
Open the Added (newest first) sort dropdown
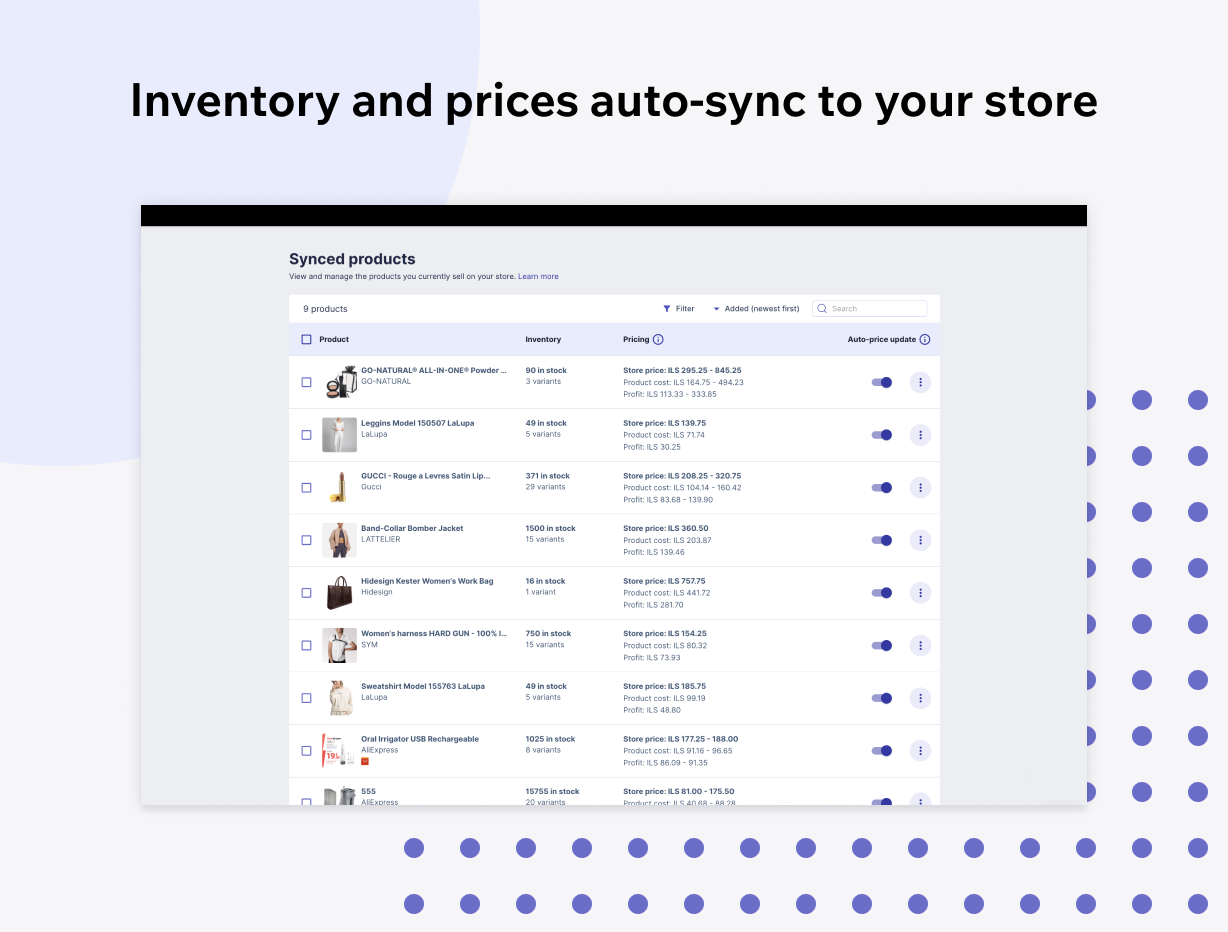pyautogui.click(x=756, y=308)
